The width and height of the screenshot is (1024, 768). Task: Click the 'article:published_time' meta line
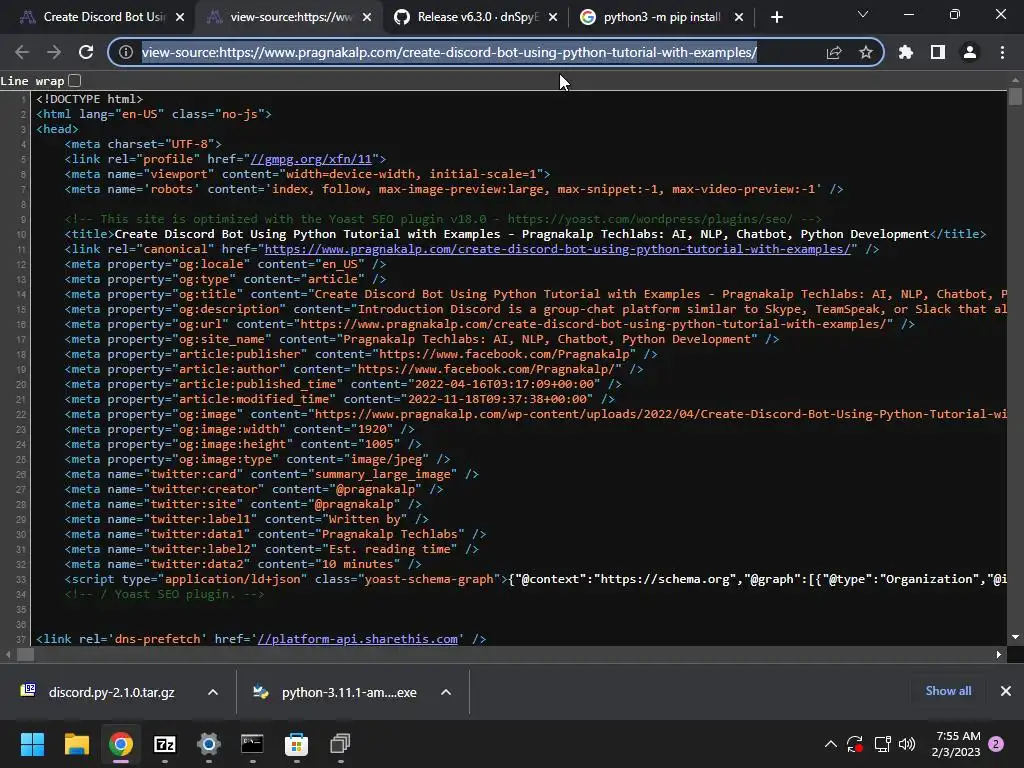coord(343,384)
